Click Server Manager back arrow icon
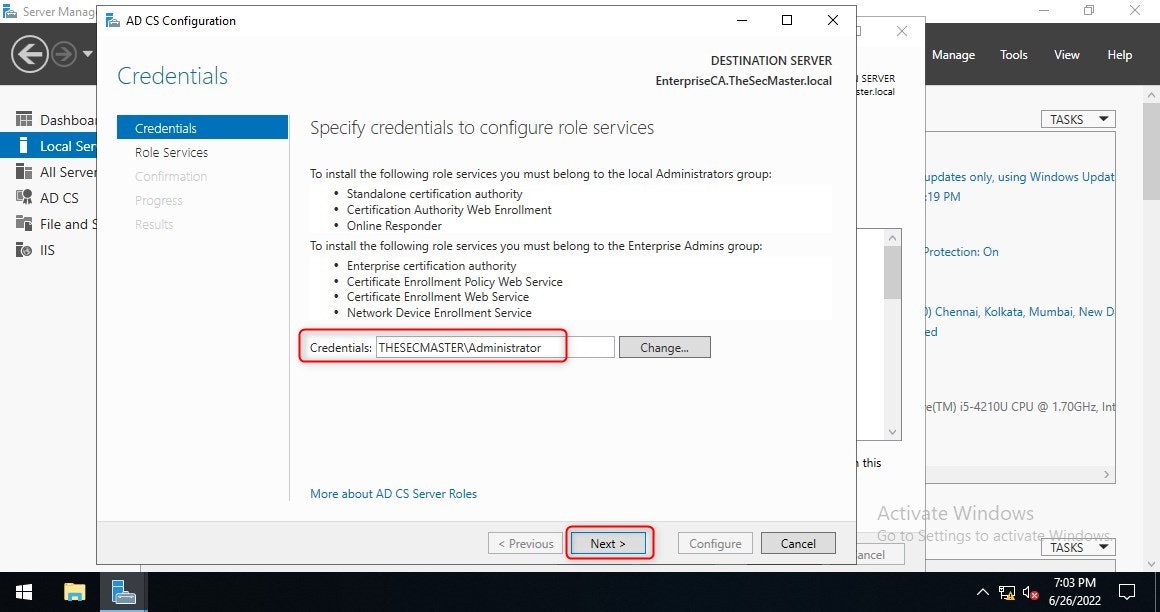Screen dimensions: 1160x612 point(30,54)
